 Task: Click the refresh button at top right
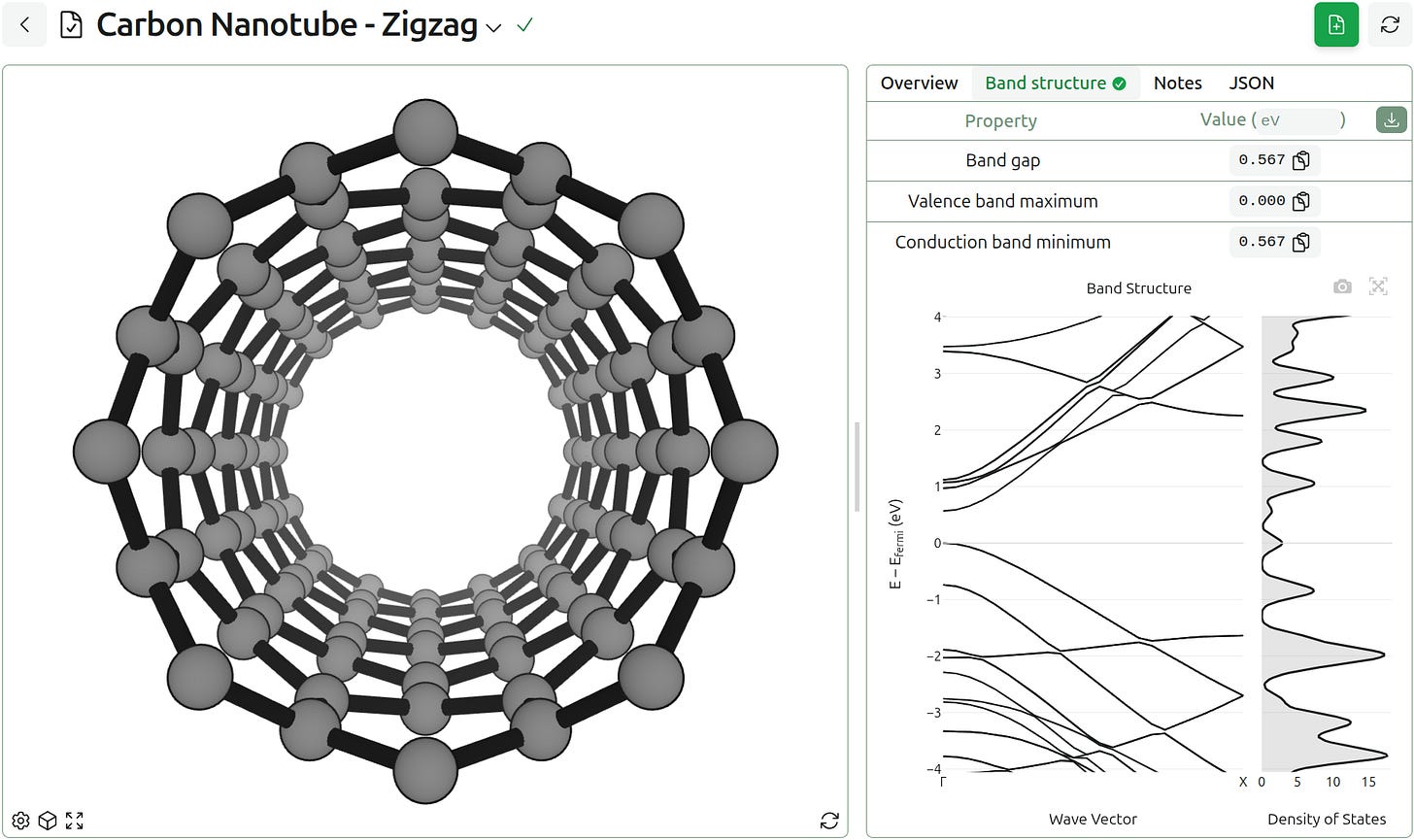point(1390,25)
